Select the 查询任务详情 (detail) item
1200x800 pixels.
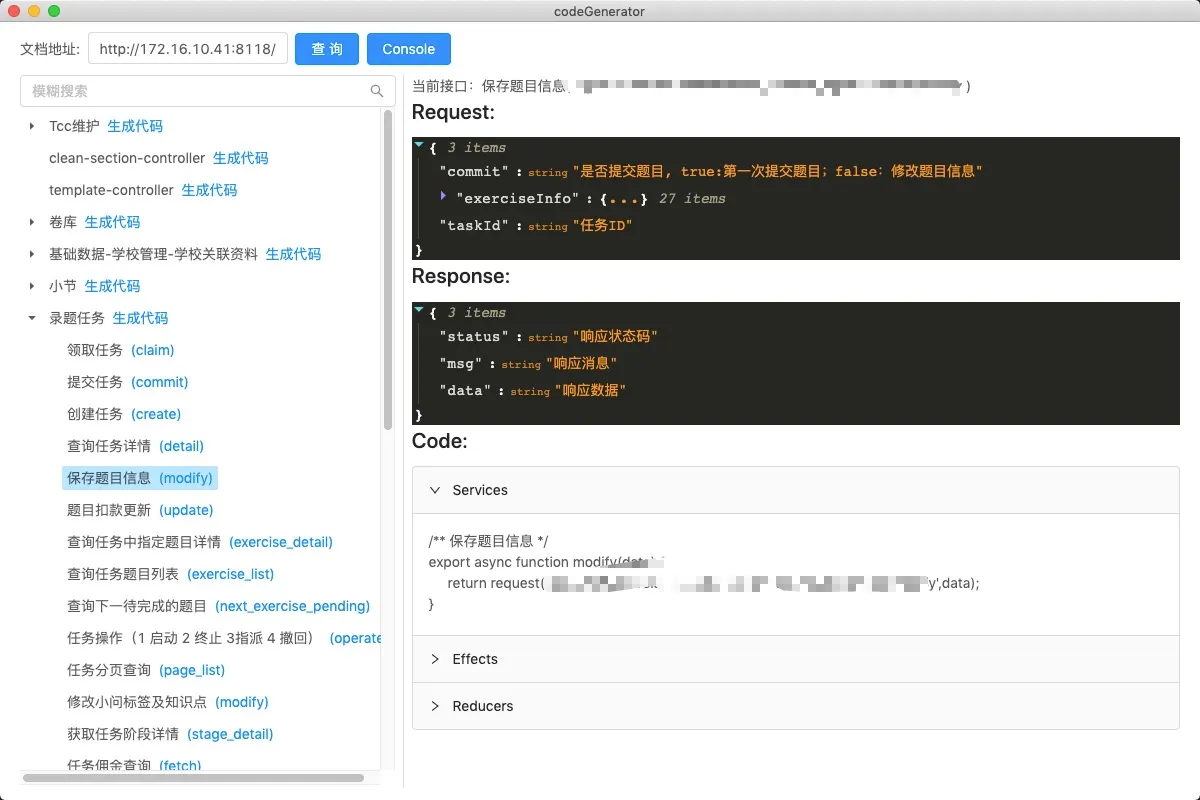135,446
